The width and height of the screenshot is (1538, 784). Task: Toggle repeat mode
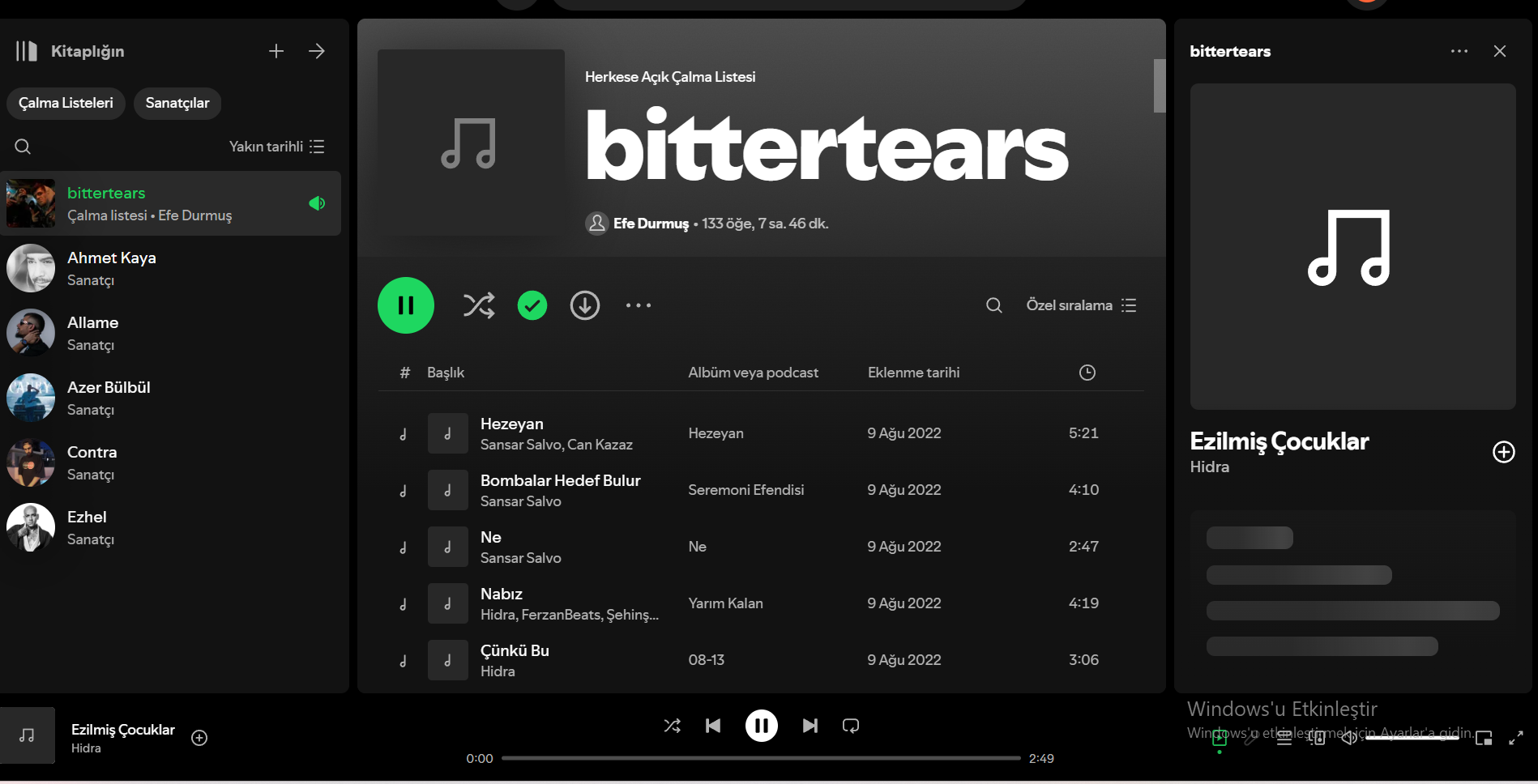[851, 726]
